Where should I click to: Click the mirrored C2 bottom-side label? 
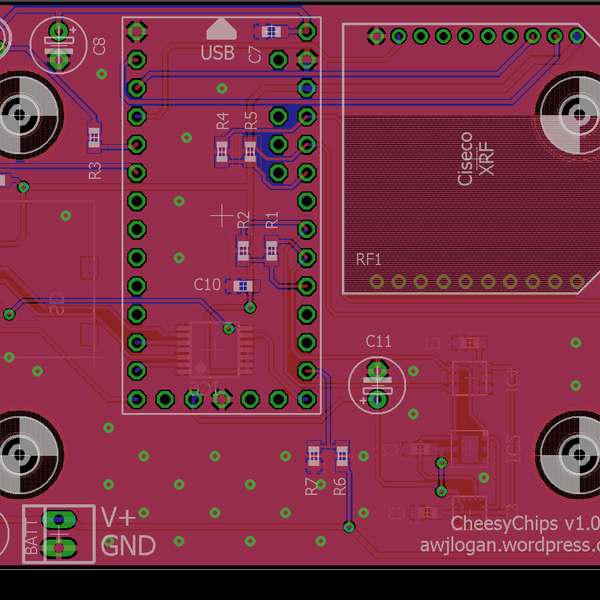pos(390,450)
